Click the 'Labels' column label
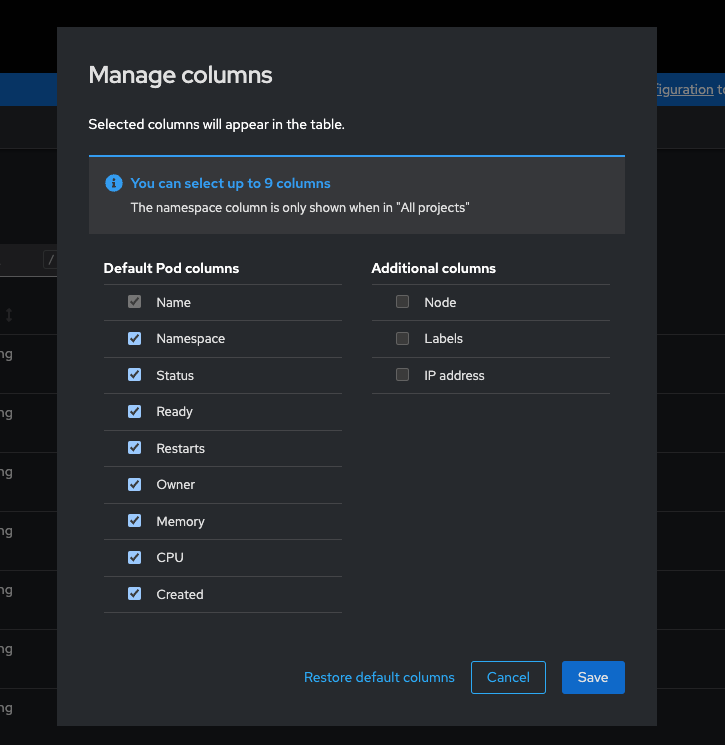 click(443, 339)
